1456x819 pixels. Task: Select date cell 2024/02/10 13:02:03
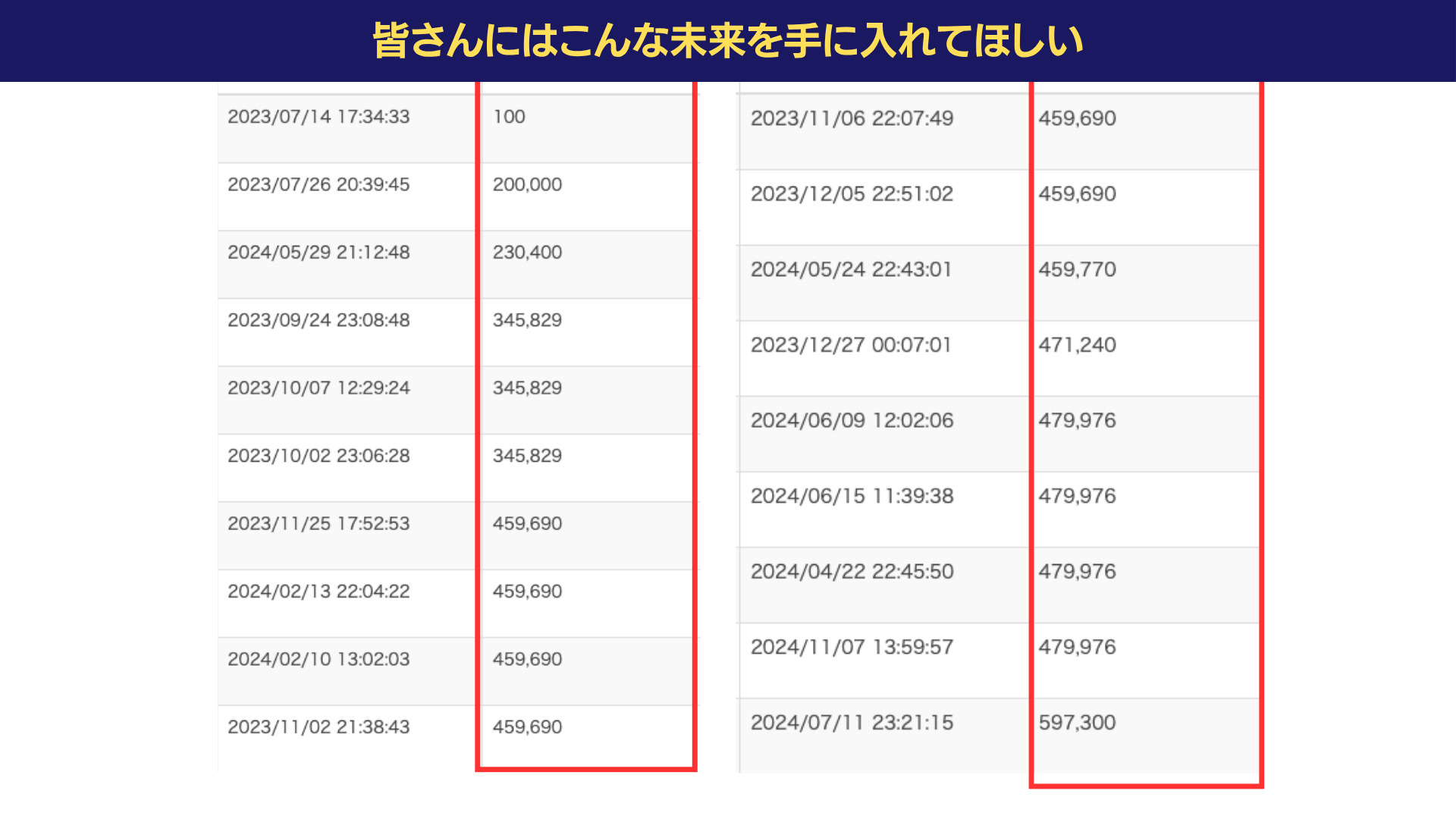[318, 659]
